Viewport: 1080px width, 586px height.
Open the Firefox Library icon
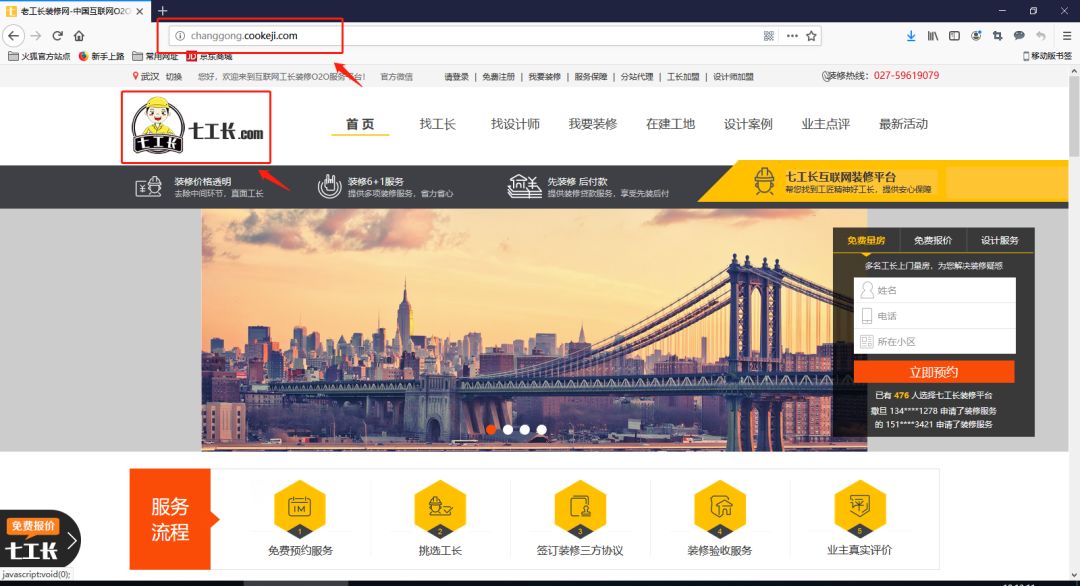(x=933, y=35)
